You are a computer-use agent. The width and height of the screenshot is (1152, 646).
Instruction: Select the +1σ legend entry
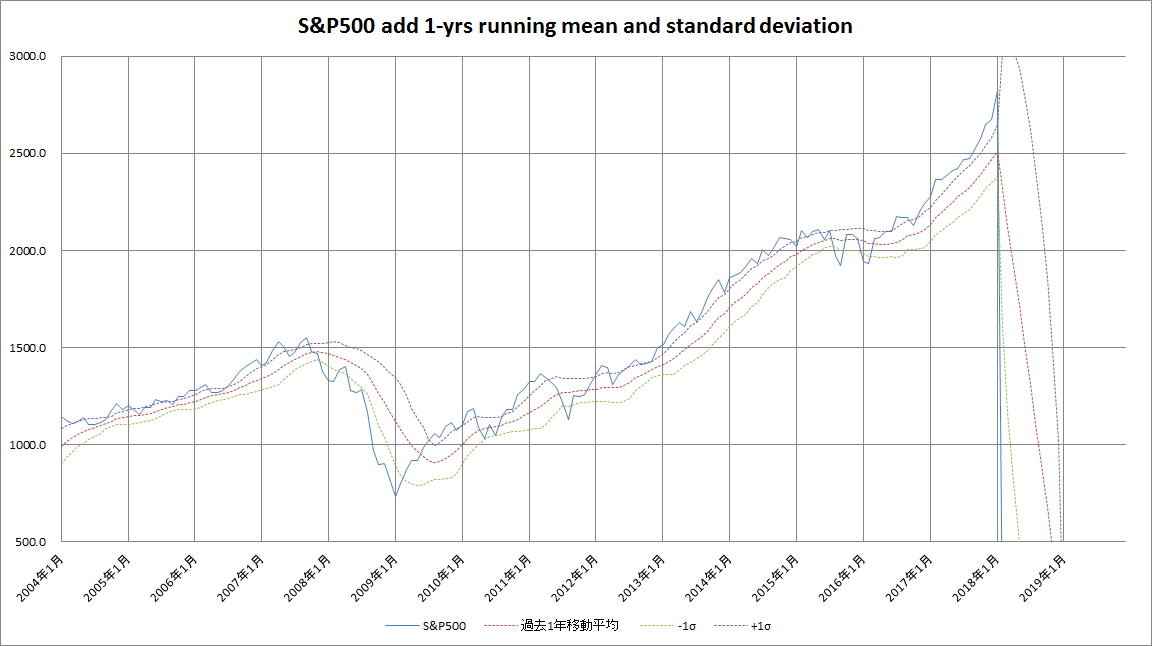(742, 626)
